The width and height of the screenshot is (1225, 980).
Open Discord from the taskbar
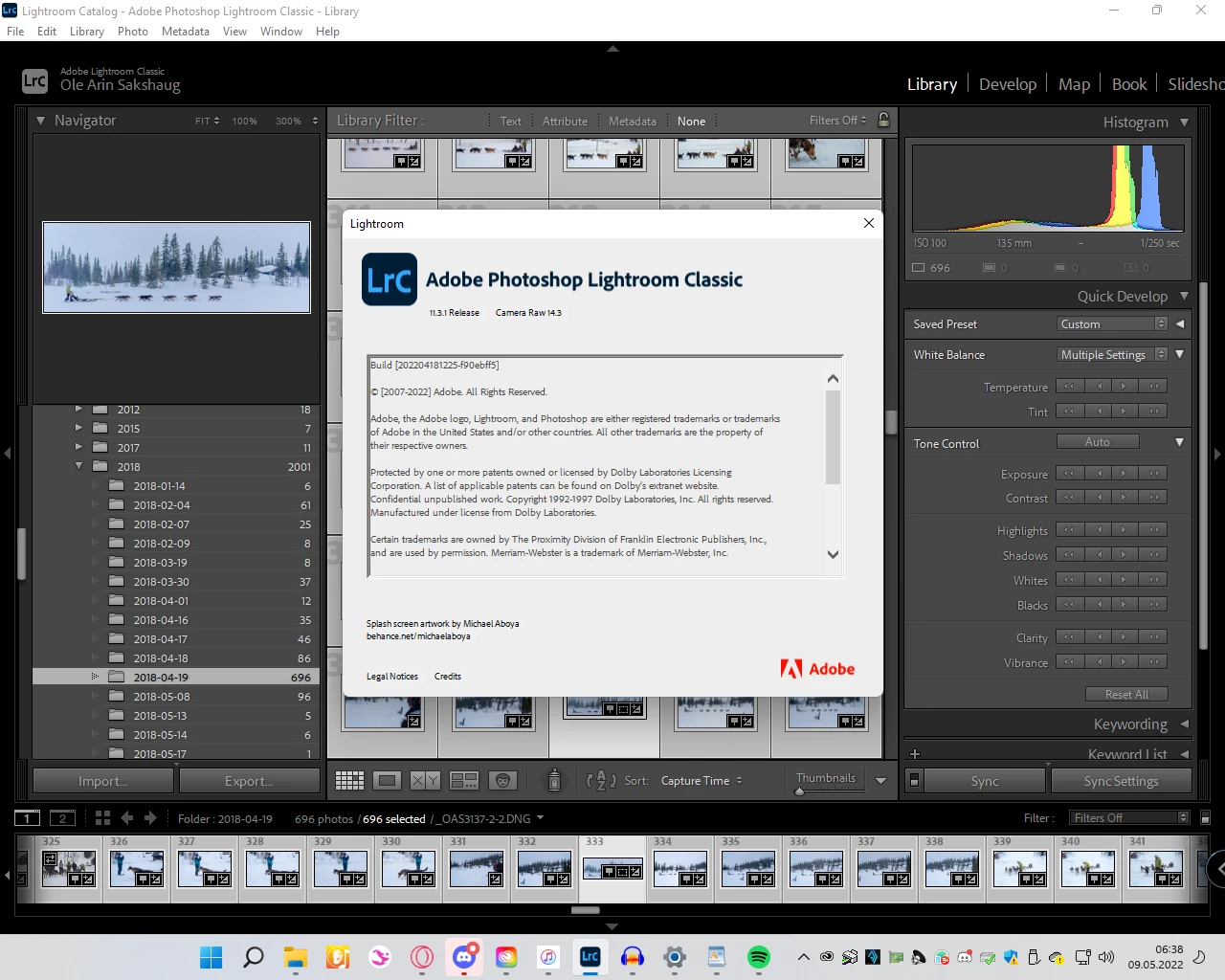click(464, 957)
